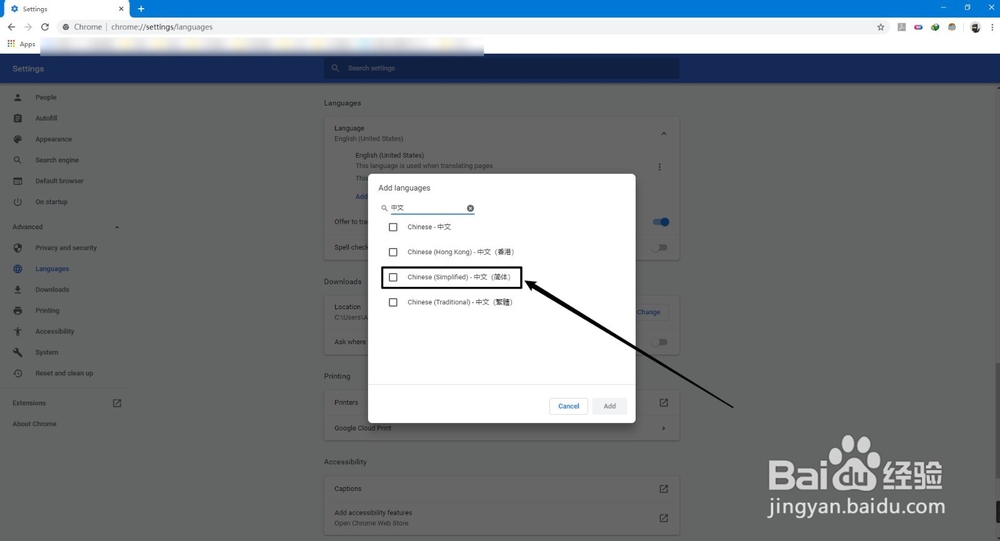Tick the Chinese (Traditional) checkbox
The image size is (1000, 541).
click(x=393, y=302)
